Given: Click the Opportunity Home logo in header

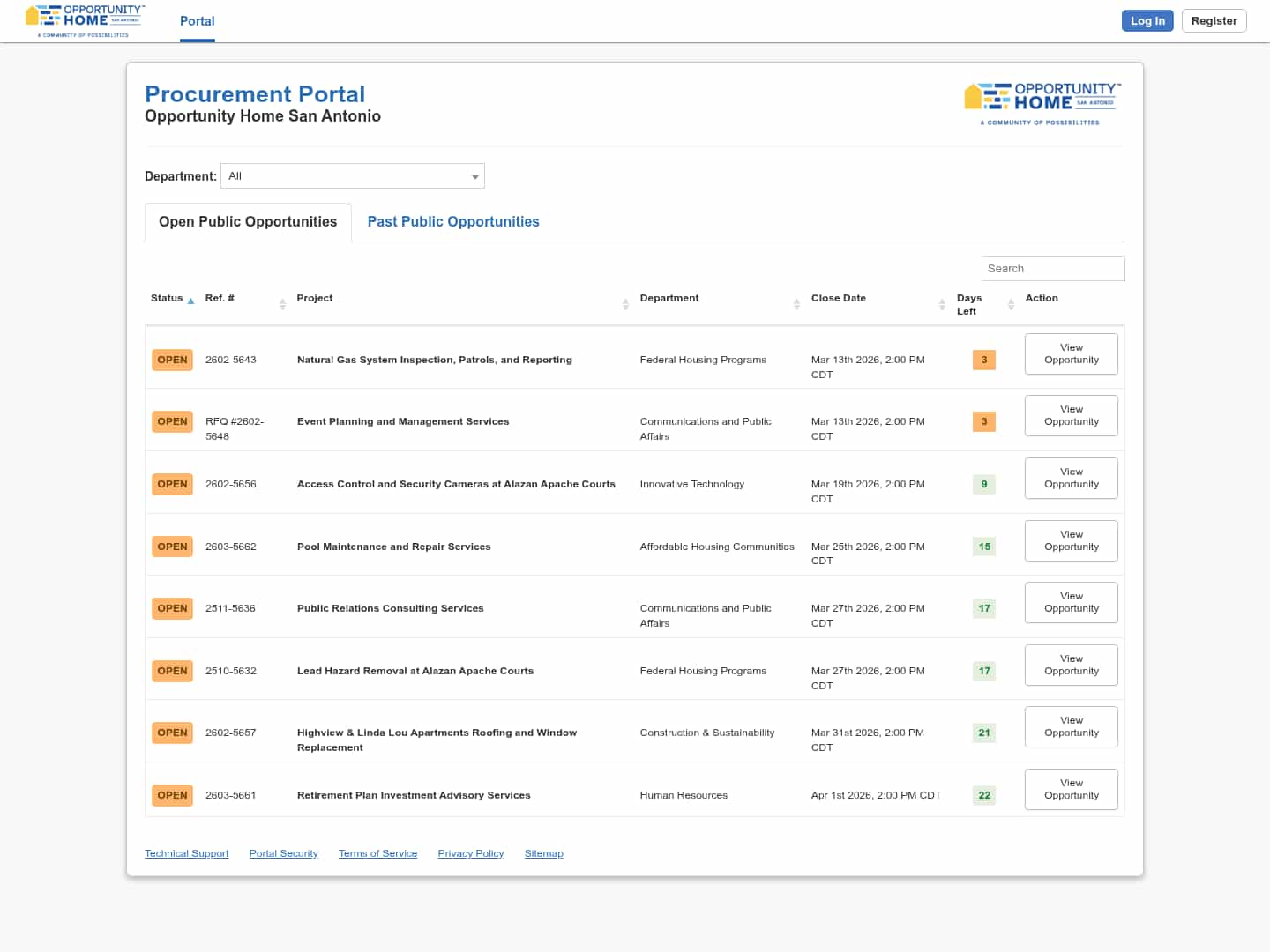Looking at the screenshot, I should click(85, 21).
